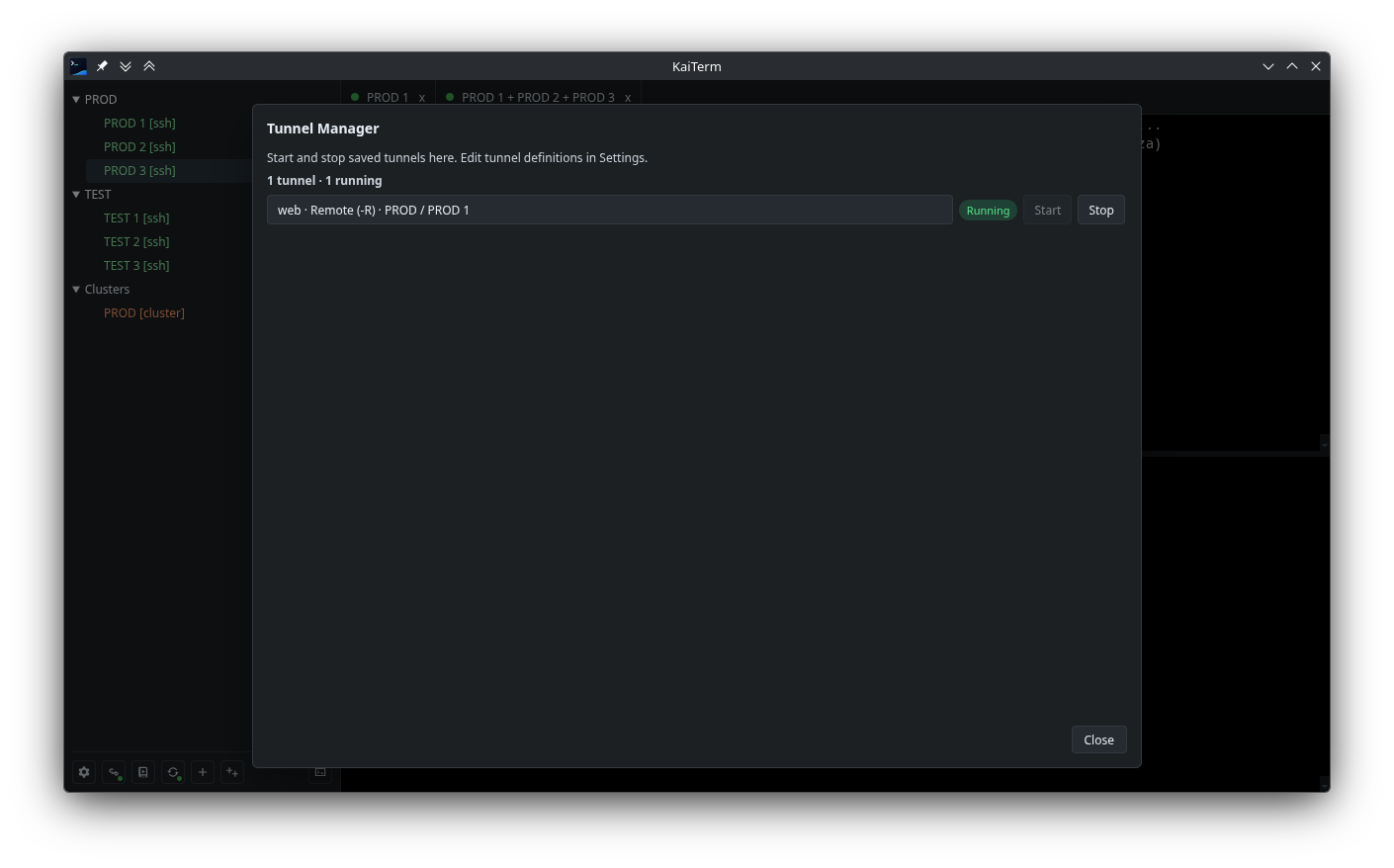This screenshot has width=1394, height=868.
Task: Add new connection with plus icon
Action: point(203,772)
